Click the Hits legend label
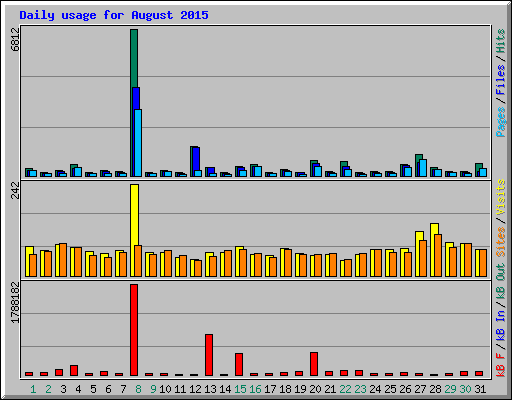The height and width of the screenshot is (400, 512). [501, 41]
